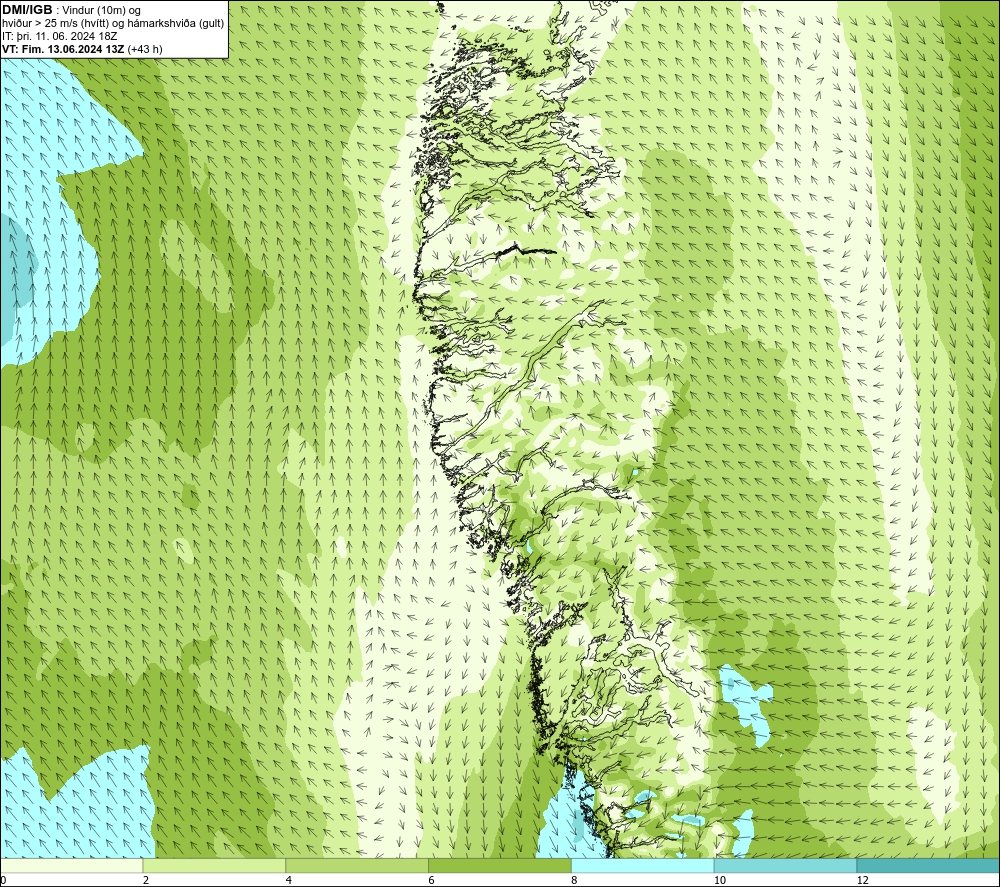This screenshot has height=887, width=1000.
Task: Click the 'Vindur (10m) og' legend text
Action: click(x=101, y=10)
